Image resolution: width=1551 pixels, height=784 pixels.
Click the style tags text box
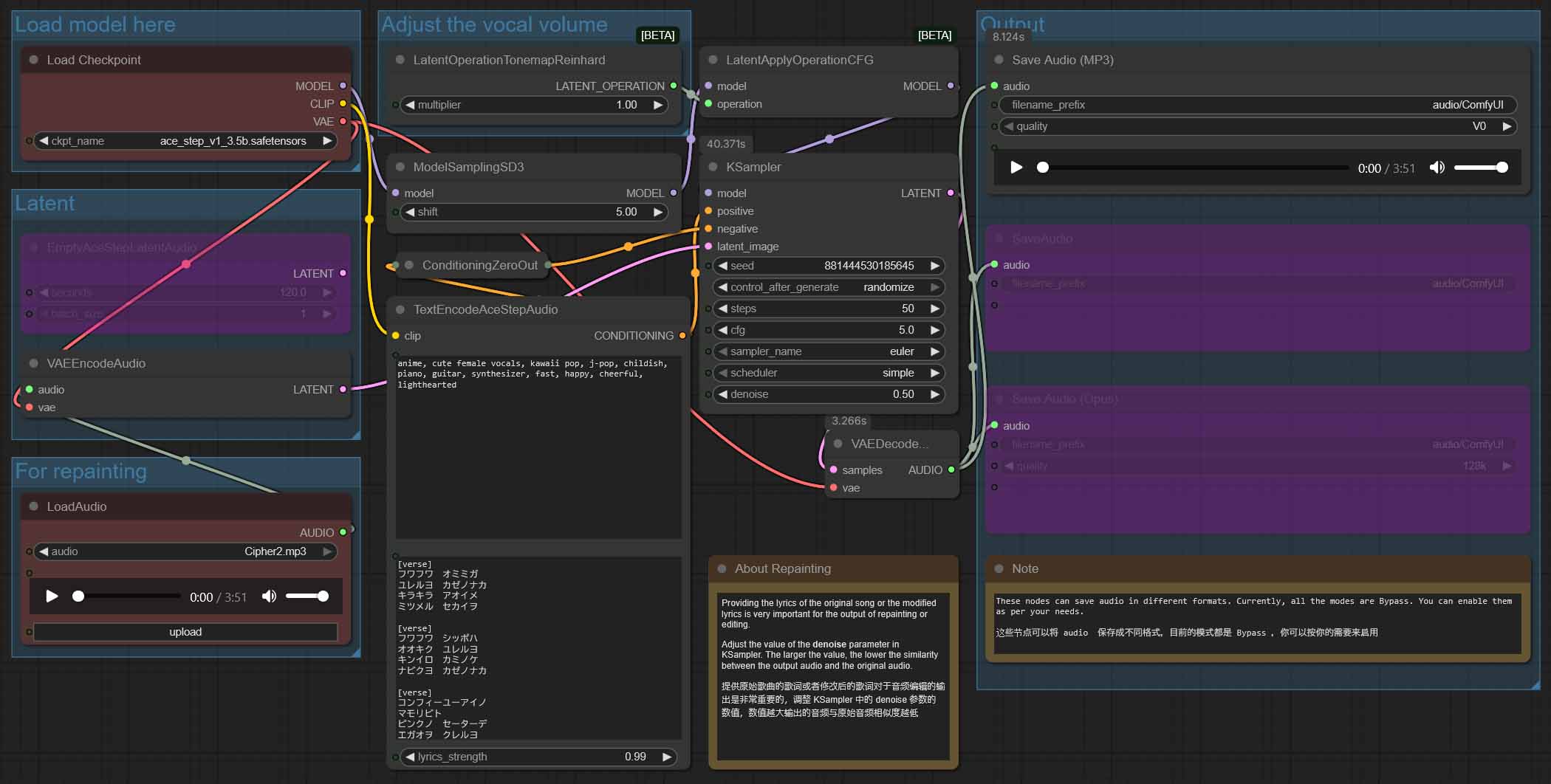pyautogui.click(x=538, y=443)
